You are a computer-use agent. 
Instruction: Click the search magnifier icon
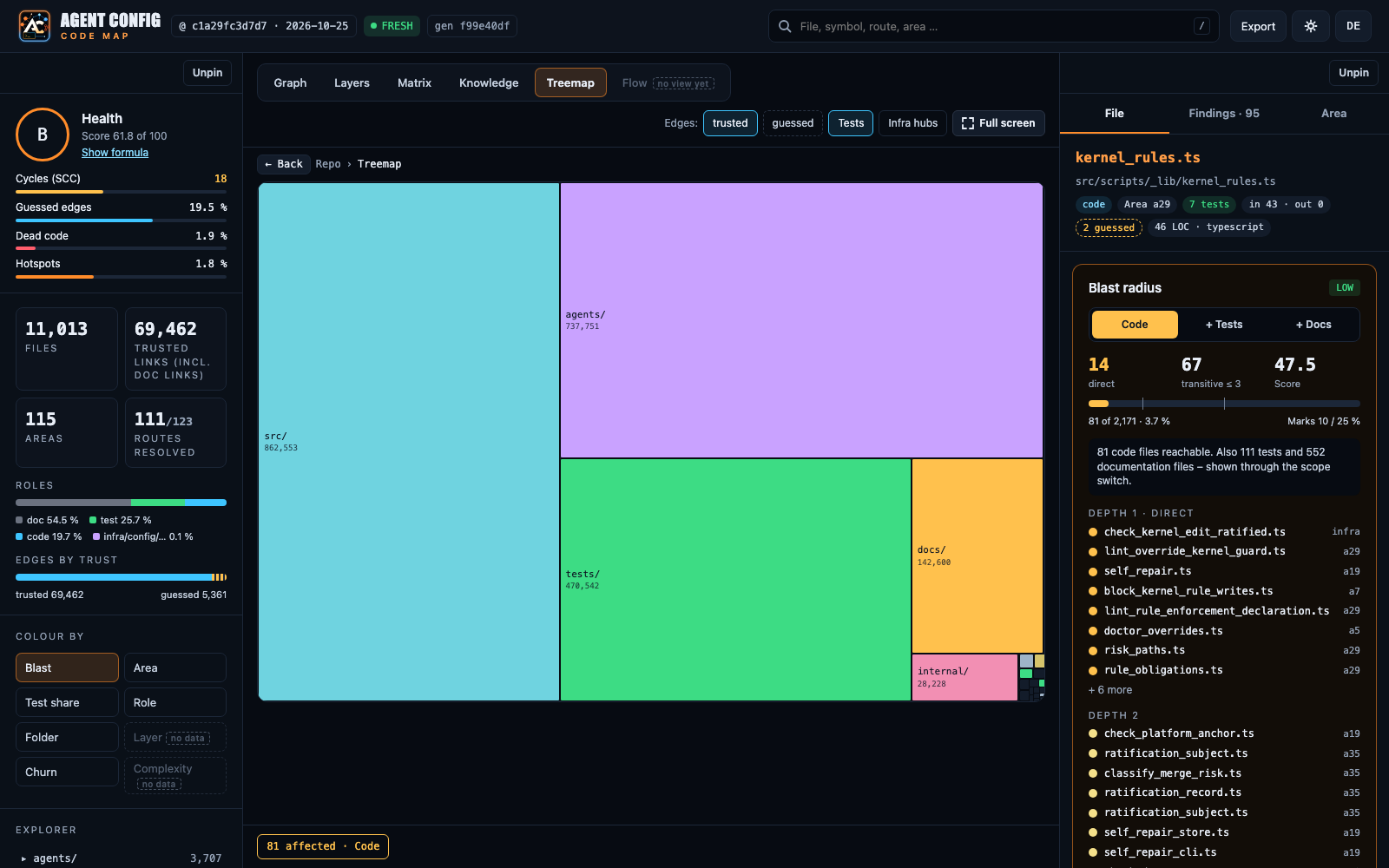click(x=785, y=26)
